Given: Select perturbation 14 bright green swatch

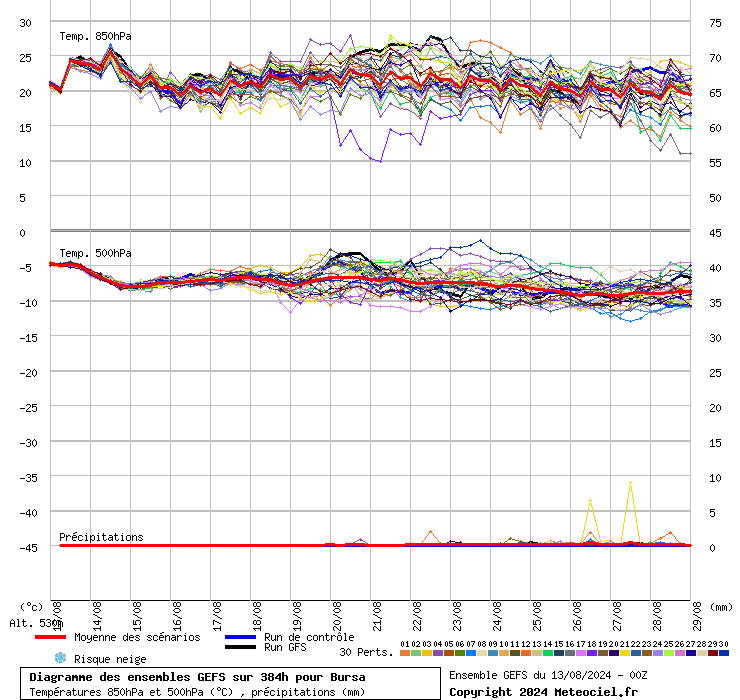Looking at the screenshot, I should click(547, 653).
